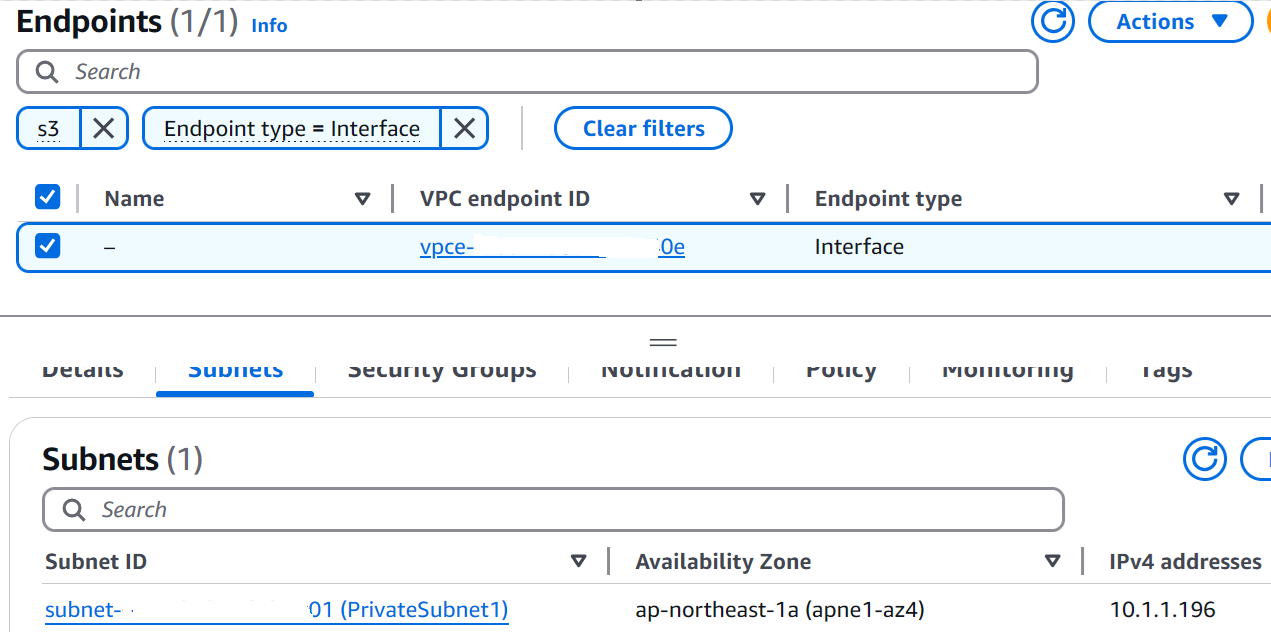Refresh the Endpoints list

[1052, 21]
